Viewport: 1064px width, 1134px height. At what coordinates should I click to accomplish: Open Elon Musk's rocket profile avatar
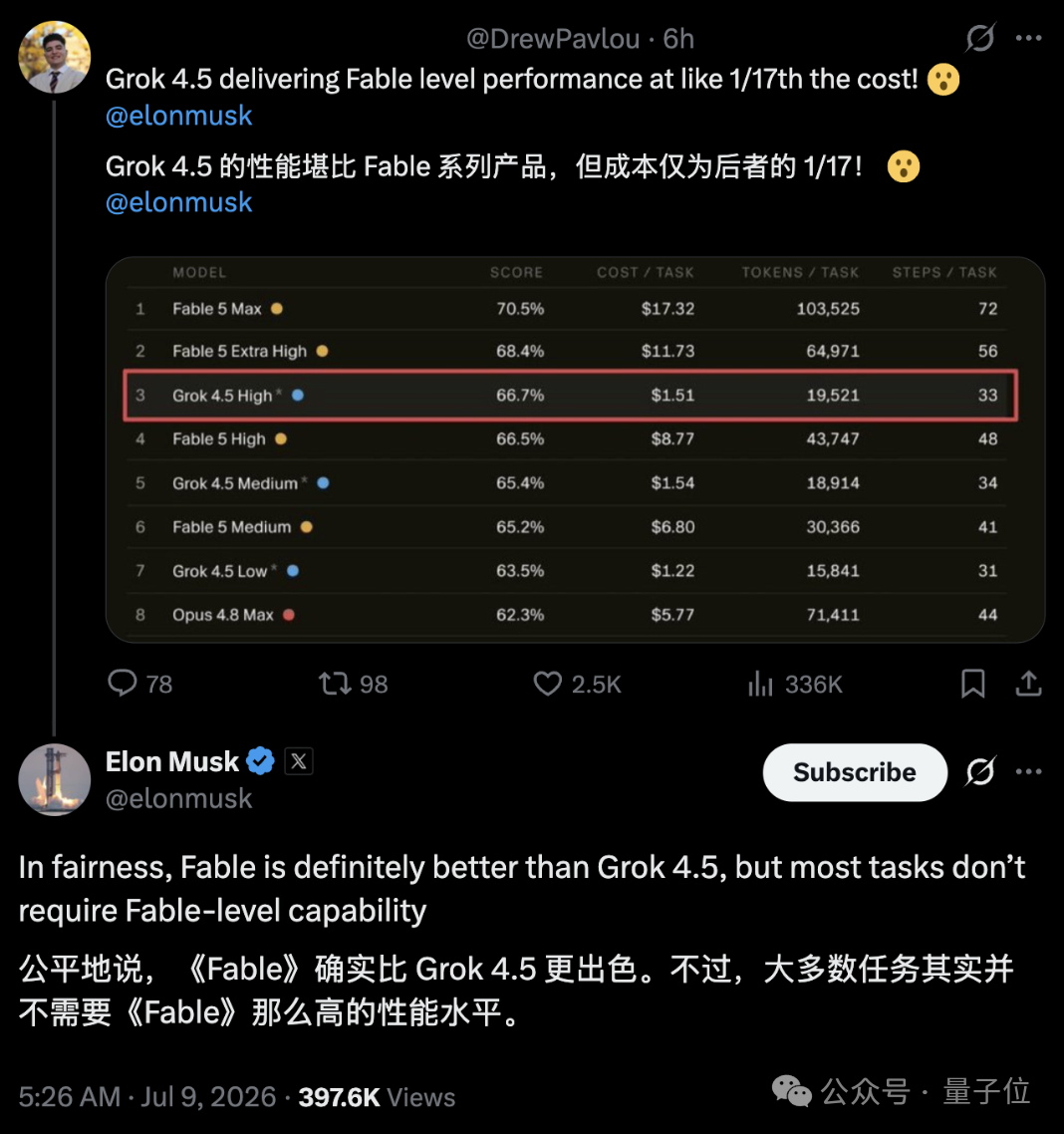tap(54, 779)
